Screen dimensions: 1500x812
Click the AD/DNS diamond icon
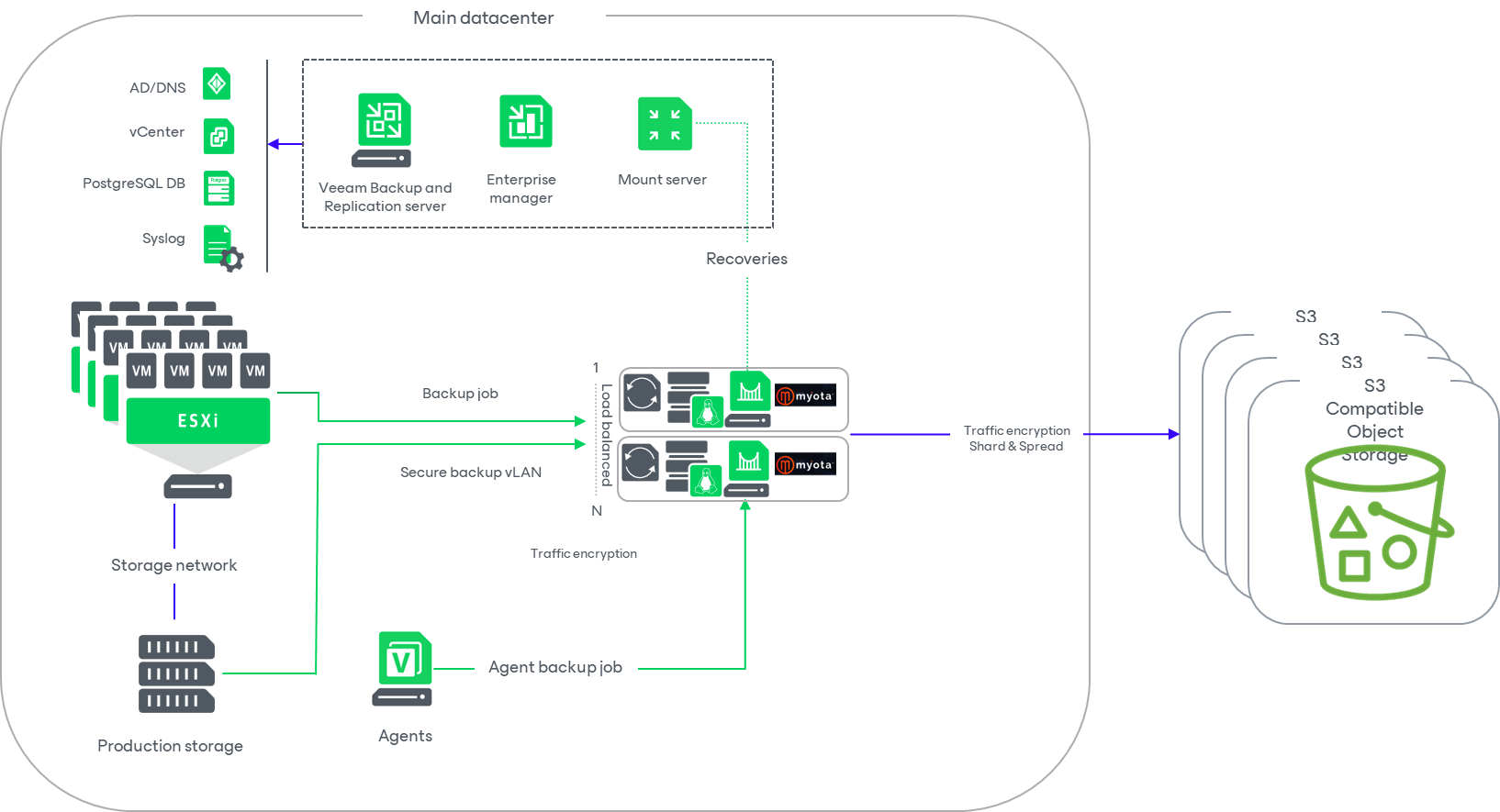(x=217, y=83)
